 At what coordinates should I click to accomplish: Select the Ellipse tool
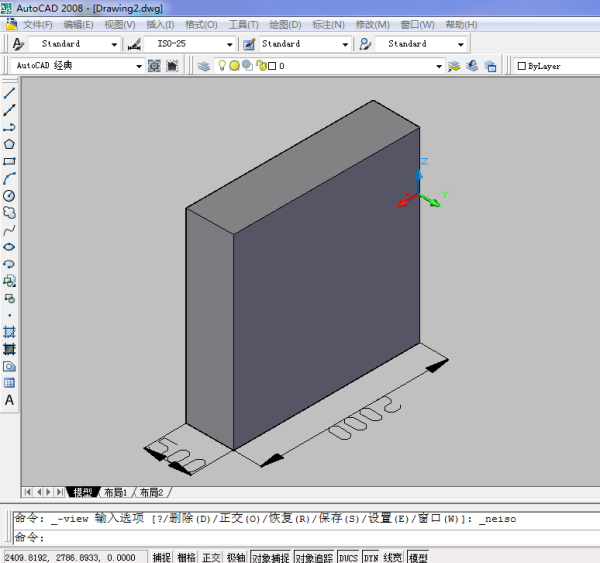(9, 247)
